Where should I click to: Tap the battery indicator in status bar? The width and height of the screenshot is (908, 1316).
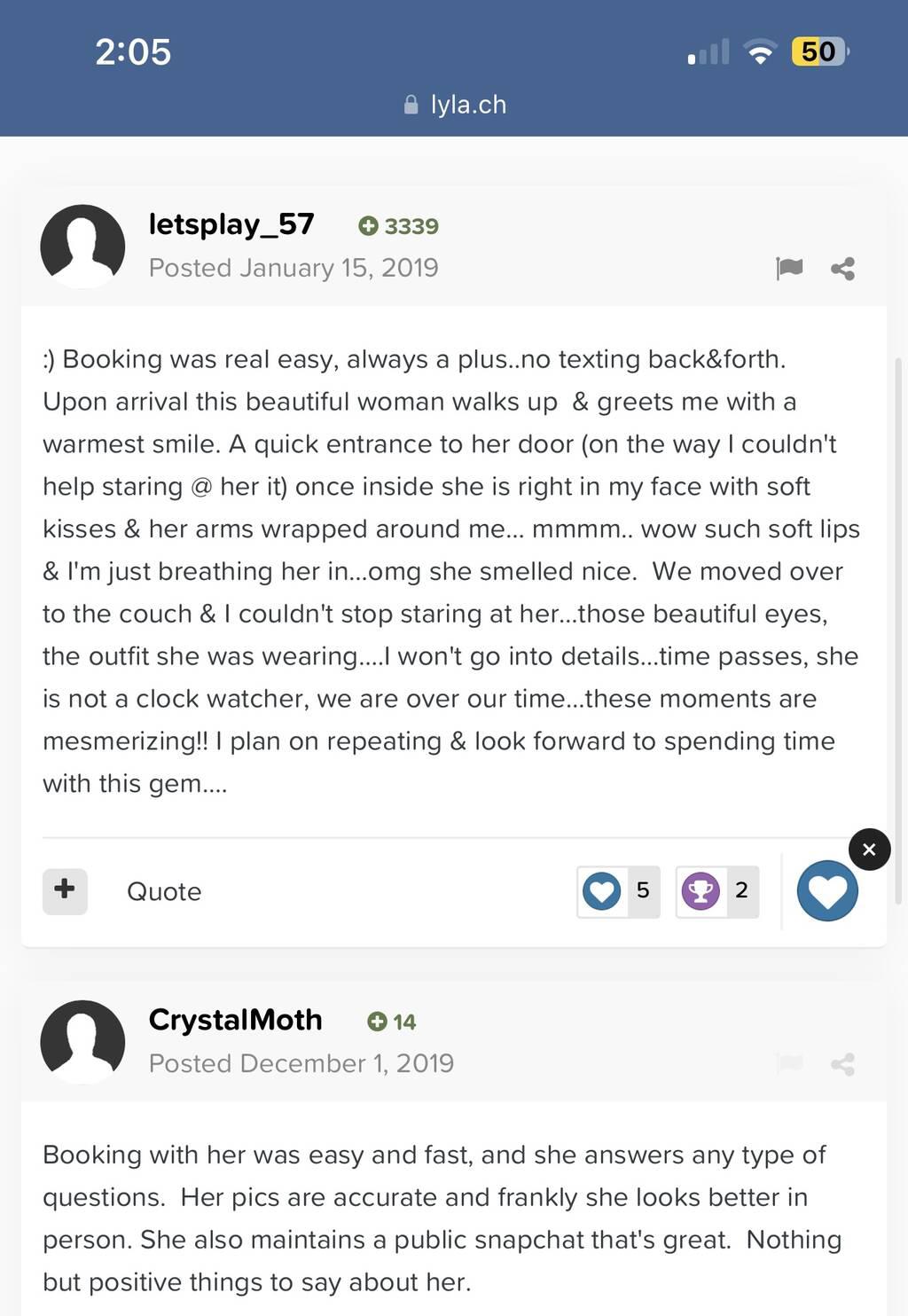(x=820, y=51)
